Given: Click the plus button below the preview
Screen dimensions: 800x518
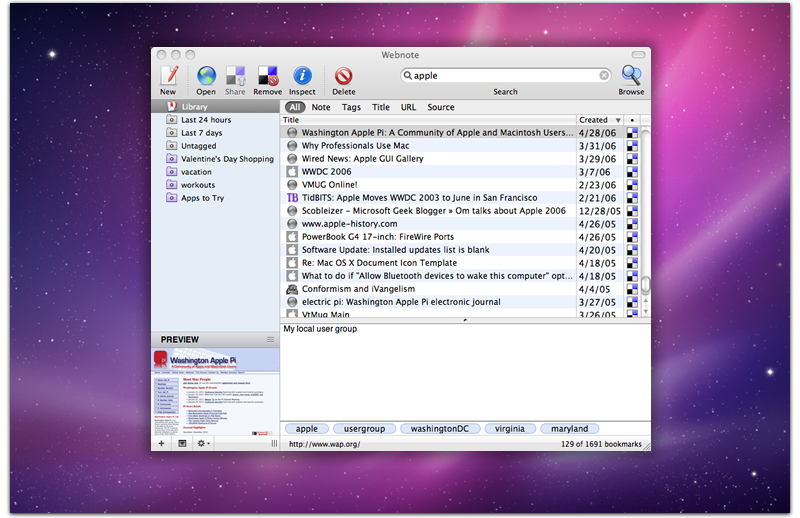Looking at the screenshot, I should 161,443.
